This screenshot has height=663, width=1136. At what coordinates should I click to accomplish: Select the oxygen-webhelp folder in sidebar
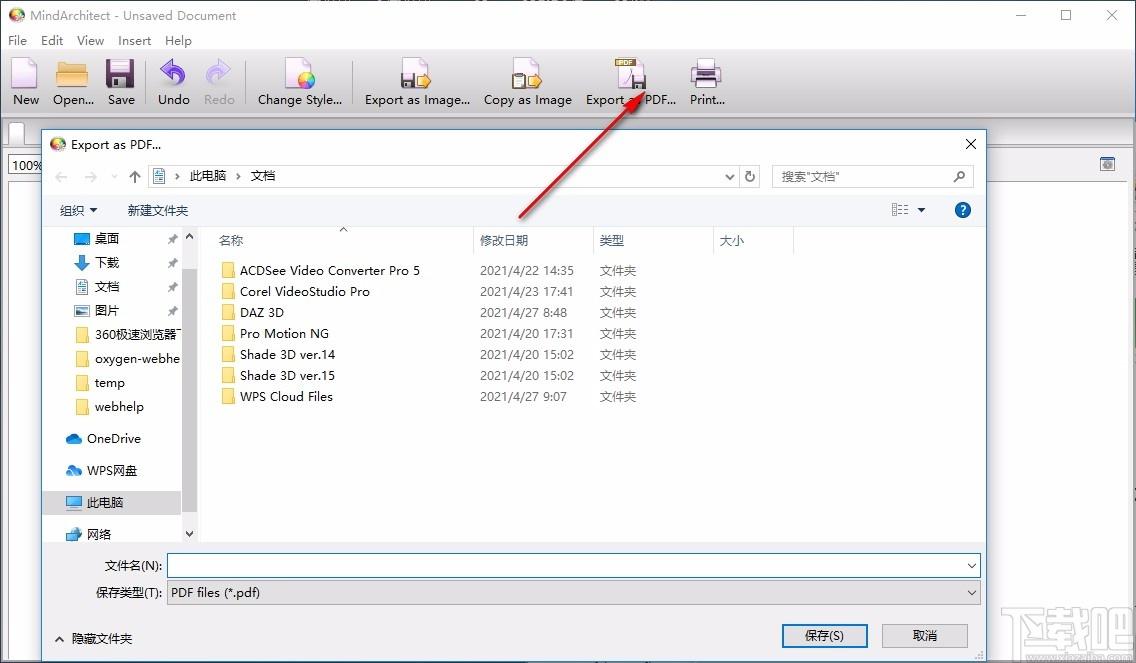[127, 358]
